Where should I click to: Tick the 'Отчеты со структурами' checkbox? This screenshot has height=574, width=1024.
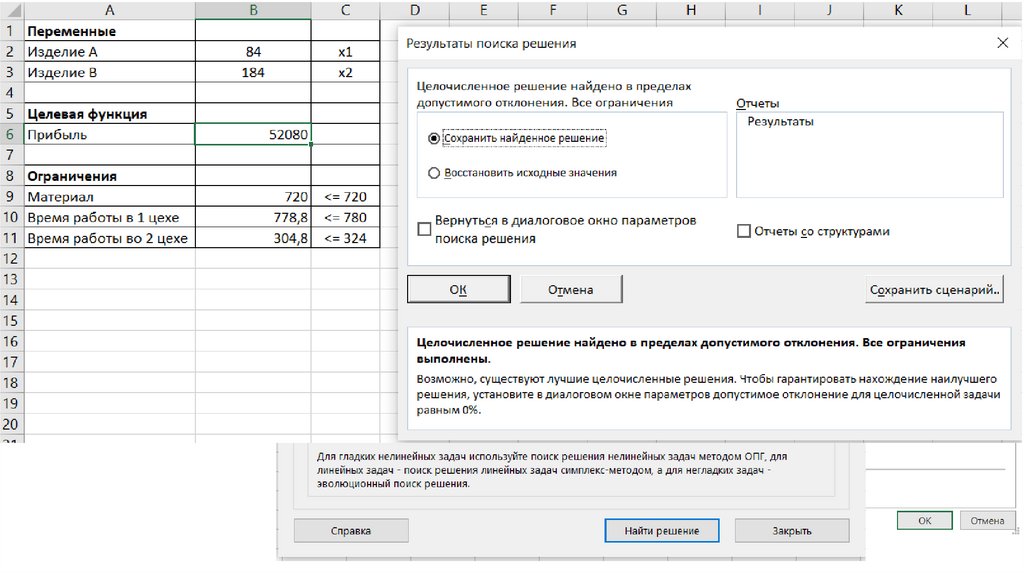[x=743, y=231]
